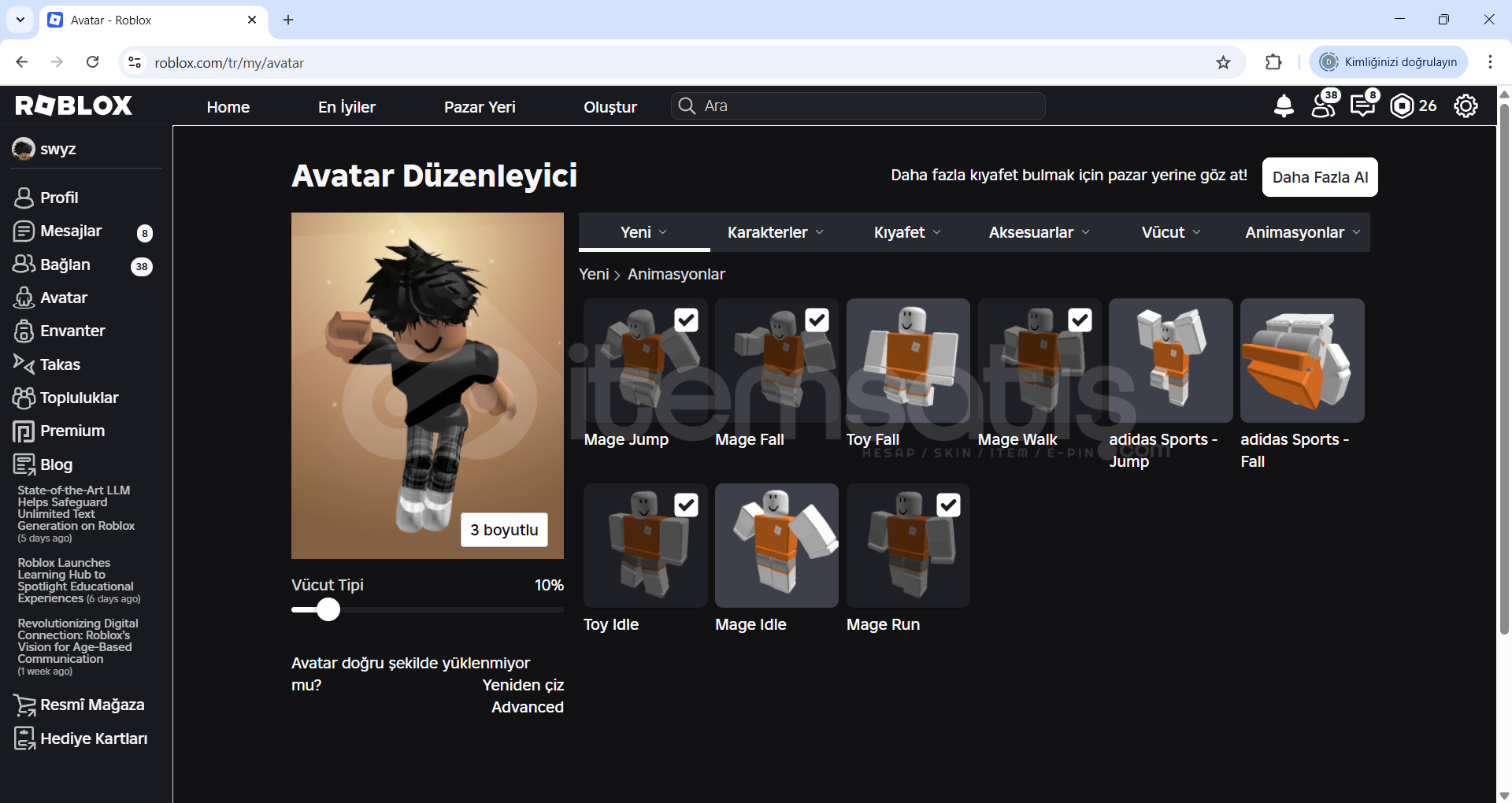Select the Toy Fall animation thumbnail
This screenshot has width=1512, height=803.
pos(908,361)
